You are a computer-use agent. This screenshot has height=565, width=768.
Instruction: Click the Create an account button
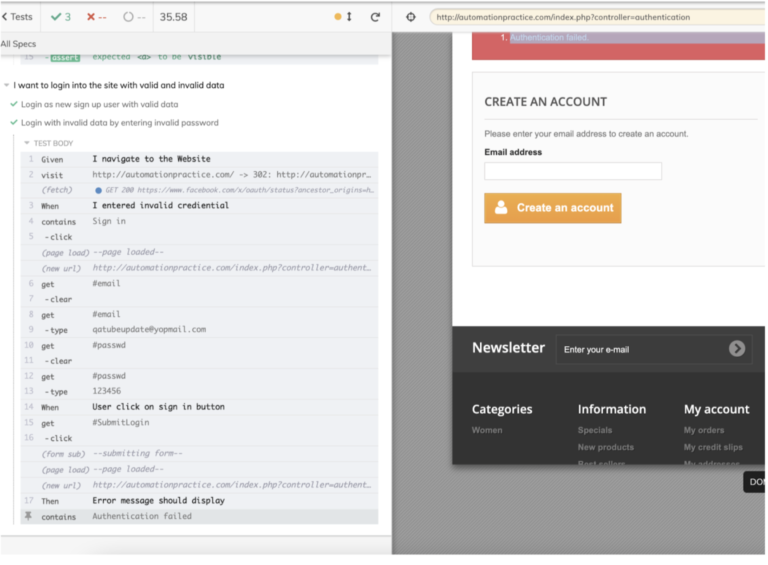552,208
